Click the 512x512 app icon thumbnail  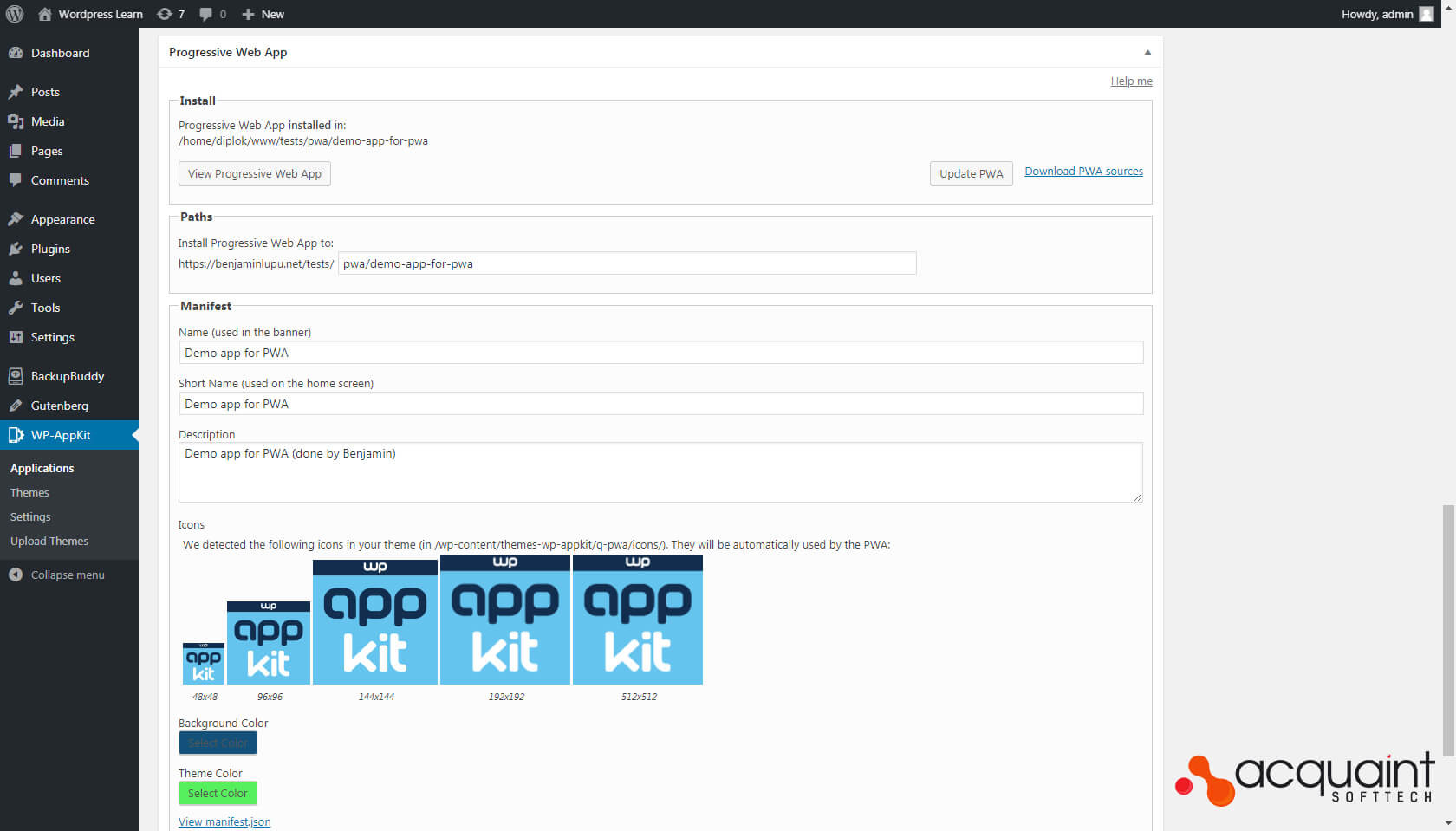[638, 620]
